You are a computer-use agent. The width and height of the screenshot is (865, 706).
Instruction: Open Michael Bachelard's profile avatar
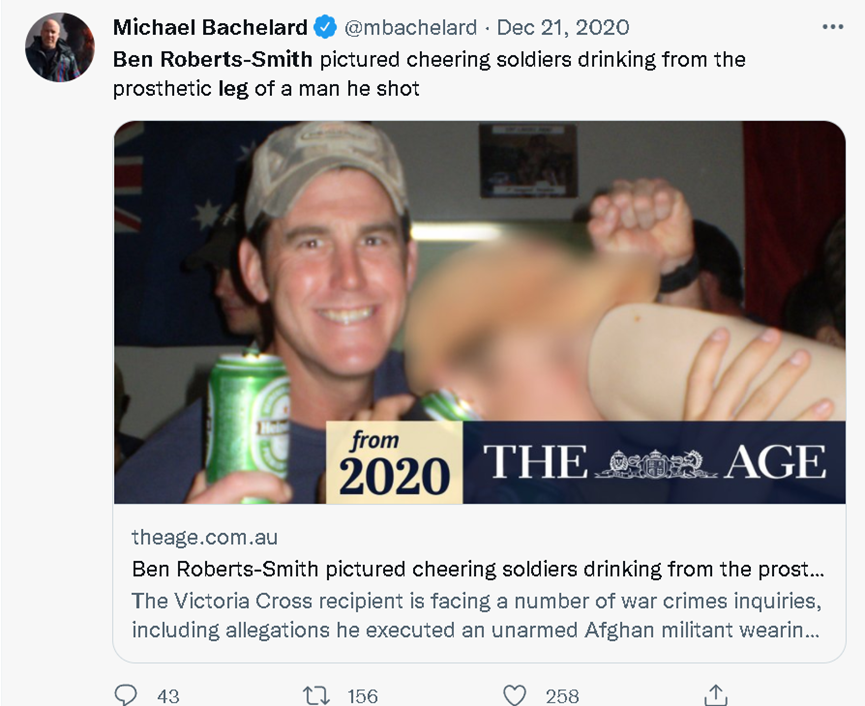click(60, 47)
